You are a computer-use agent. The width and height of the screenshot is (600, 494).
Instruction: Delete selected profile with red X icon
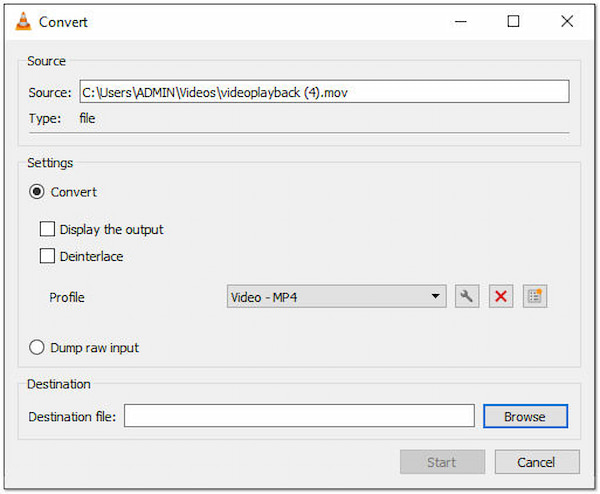click(501, 296)
